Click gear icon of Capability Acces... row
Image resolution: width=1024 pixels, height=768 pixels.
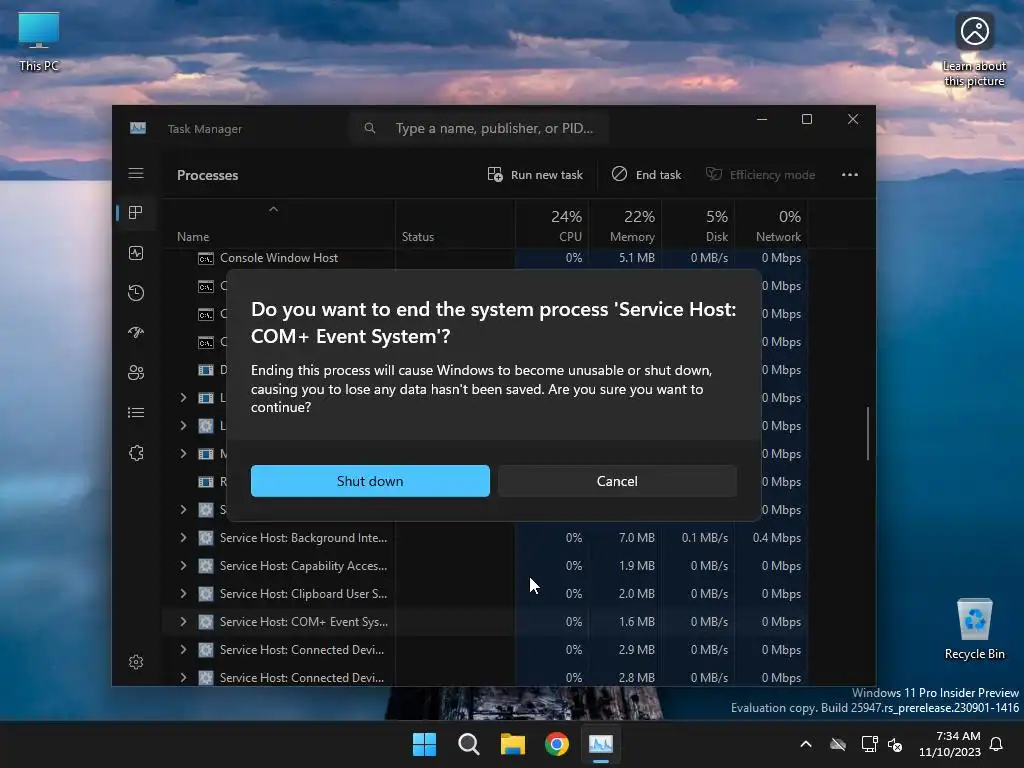206,566
